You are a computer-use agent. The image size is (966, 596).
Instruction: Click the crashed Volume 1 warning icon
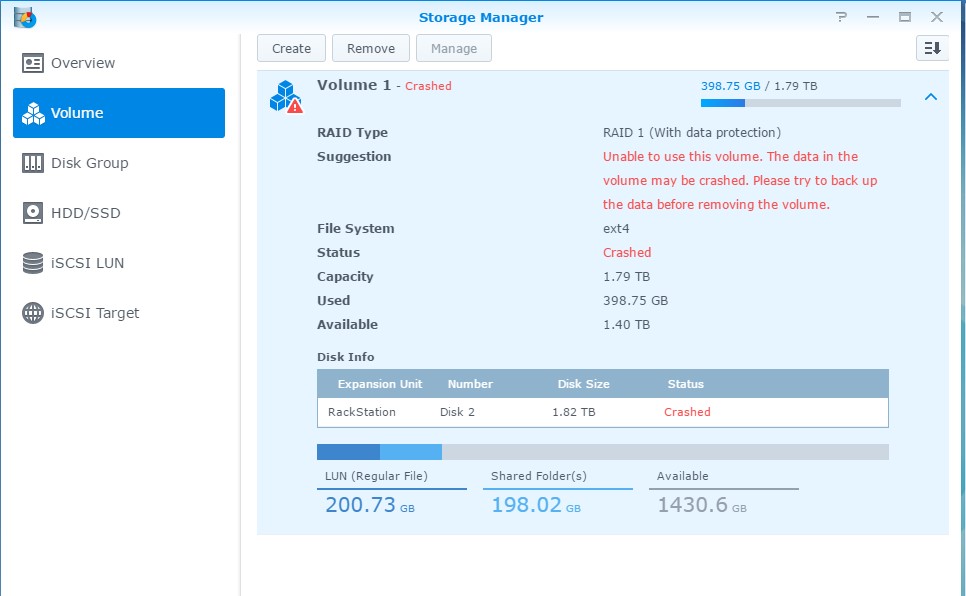coord(285,96)
